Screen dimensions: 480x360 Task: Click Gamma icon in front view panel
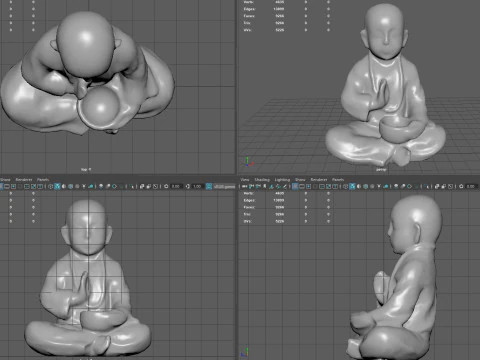tap(187, 186)
